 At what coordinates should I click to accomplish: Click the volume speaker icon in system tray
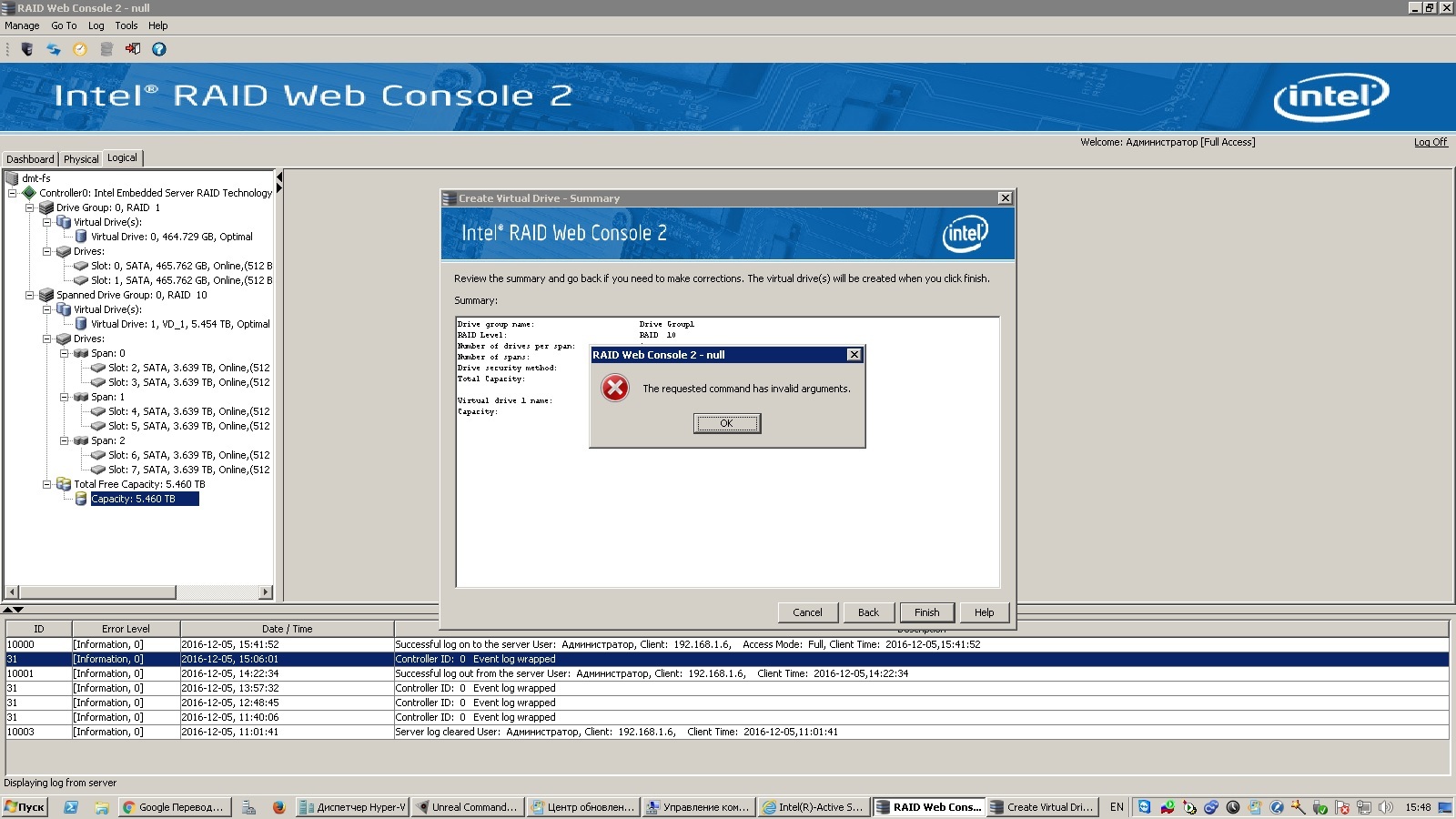click(1385, 807)
